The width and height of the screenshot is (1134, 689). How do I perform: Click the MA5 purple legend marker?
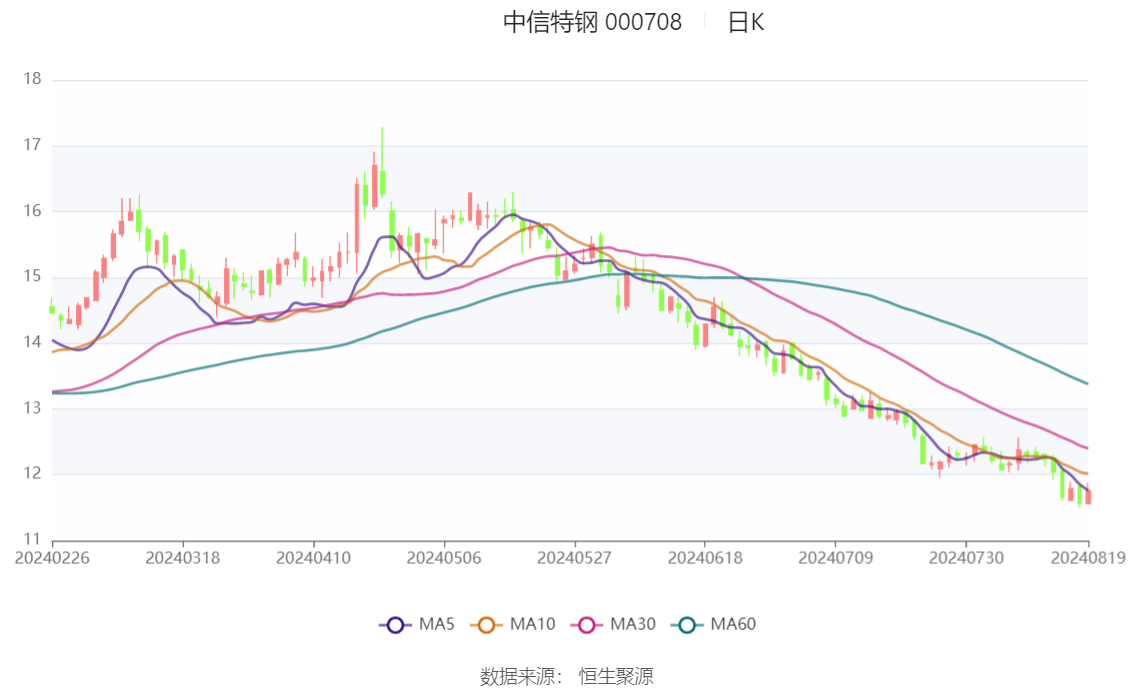[x=395, y=625]
